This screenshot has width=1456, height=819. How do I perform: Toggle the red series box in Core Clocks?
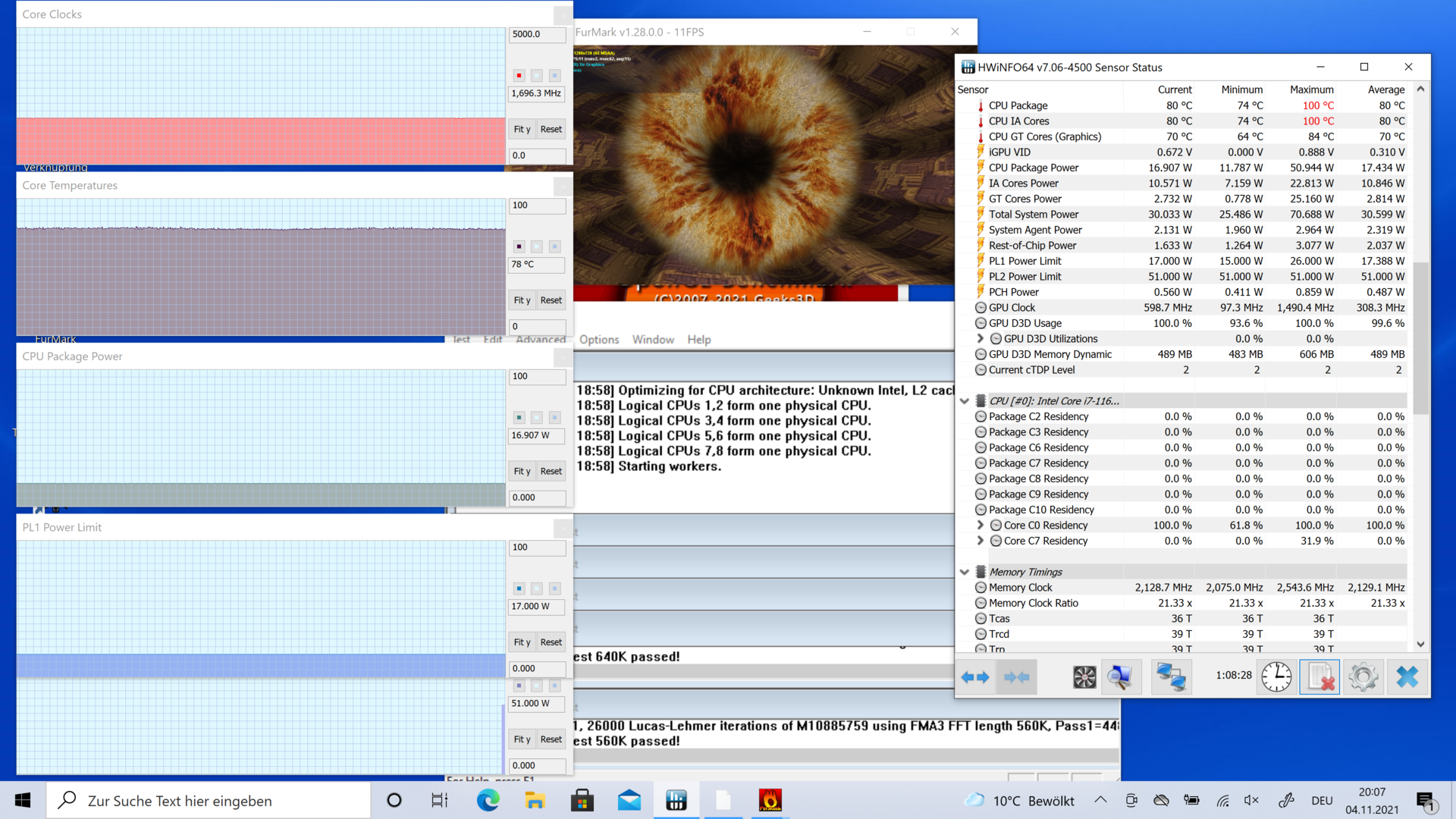(519, 76)
